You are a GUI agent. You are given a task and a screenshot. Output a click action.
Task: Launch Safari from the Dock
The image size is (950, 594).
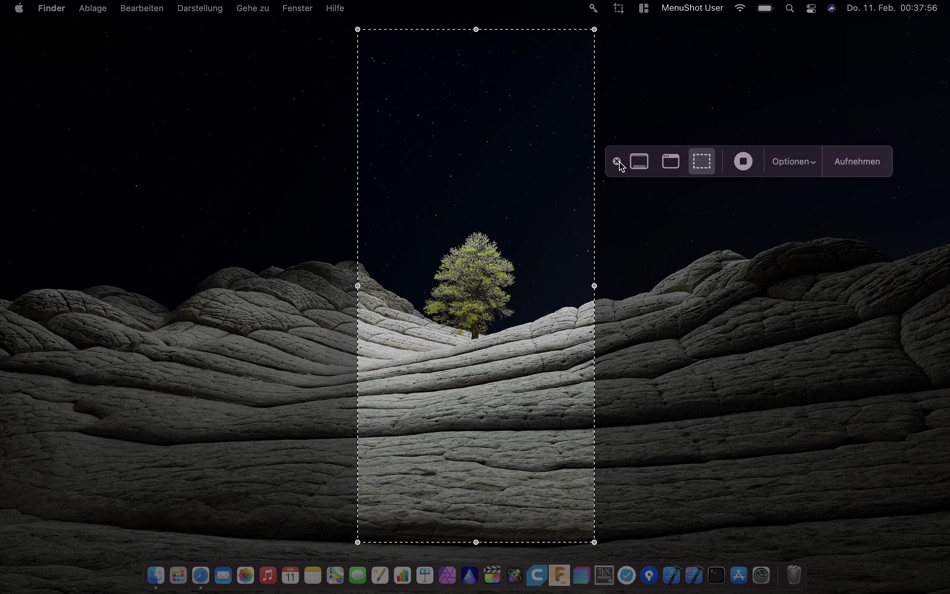pos(201,575)
